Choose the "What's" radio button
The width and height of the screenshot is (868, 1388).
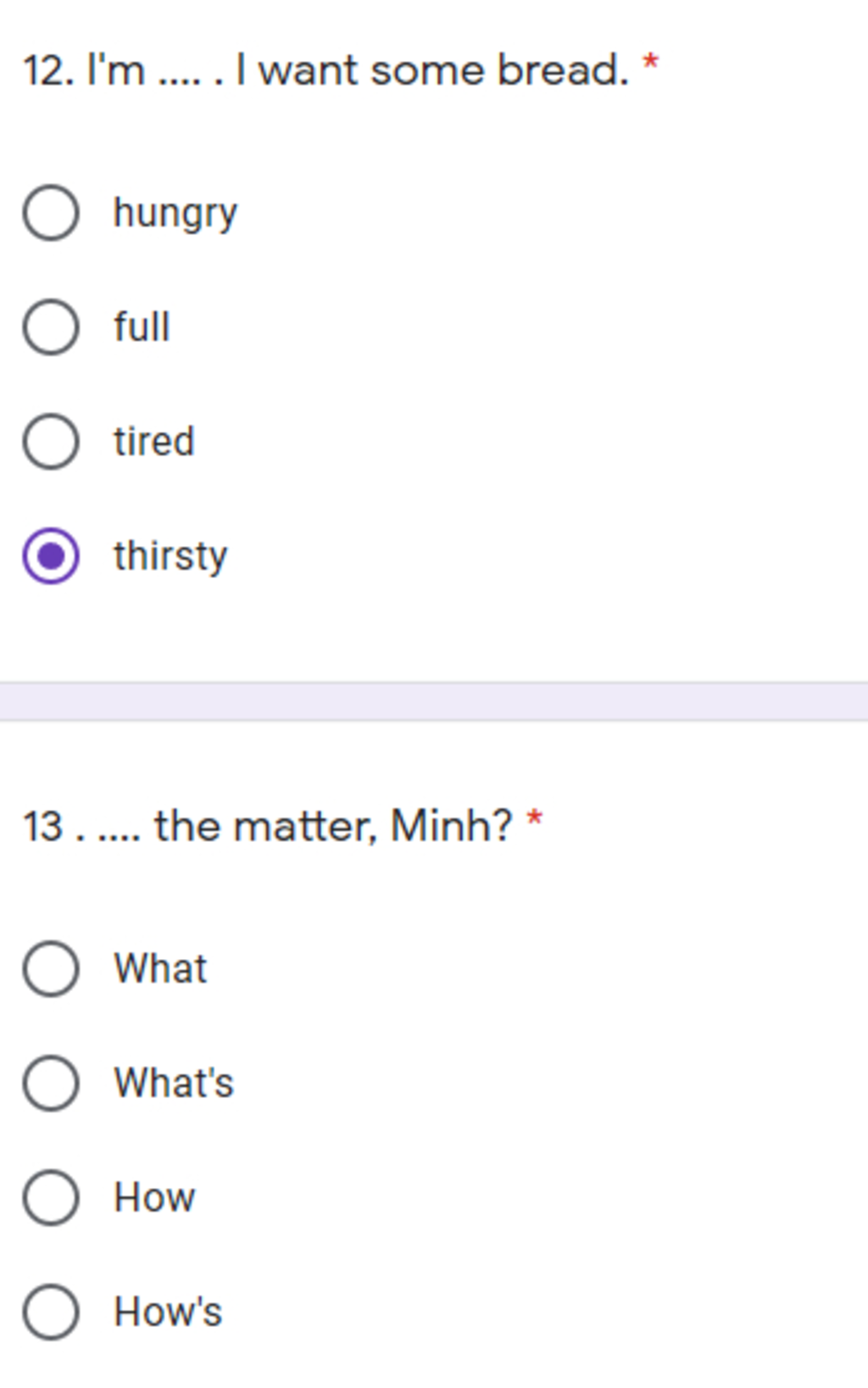point(51,1083)
